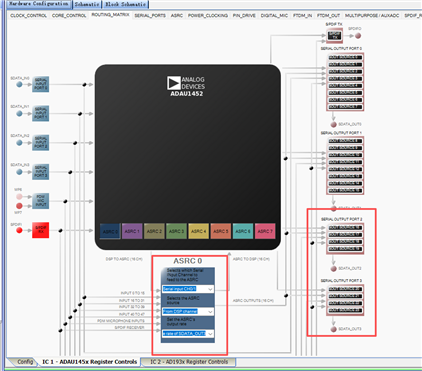
Task: Open the ASRC output rate dropdown
Action: click(x=188, y=334)
